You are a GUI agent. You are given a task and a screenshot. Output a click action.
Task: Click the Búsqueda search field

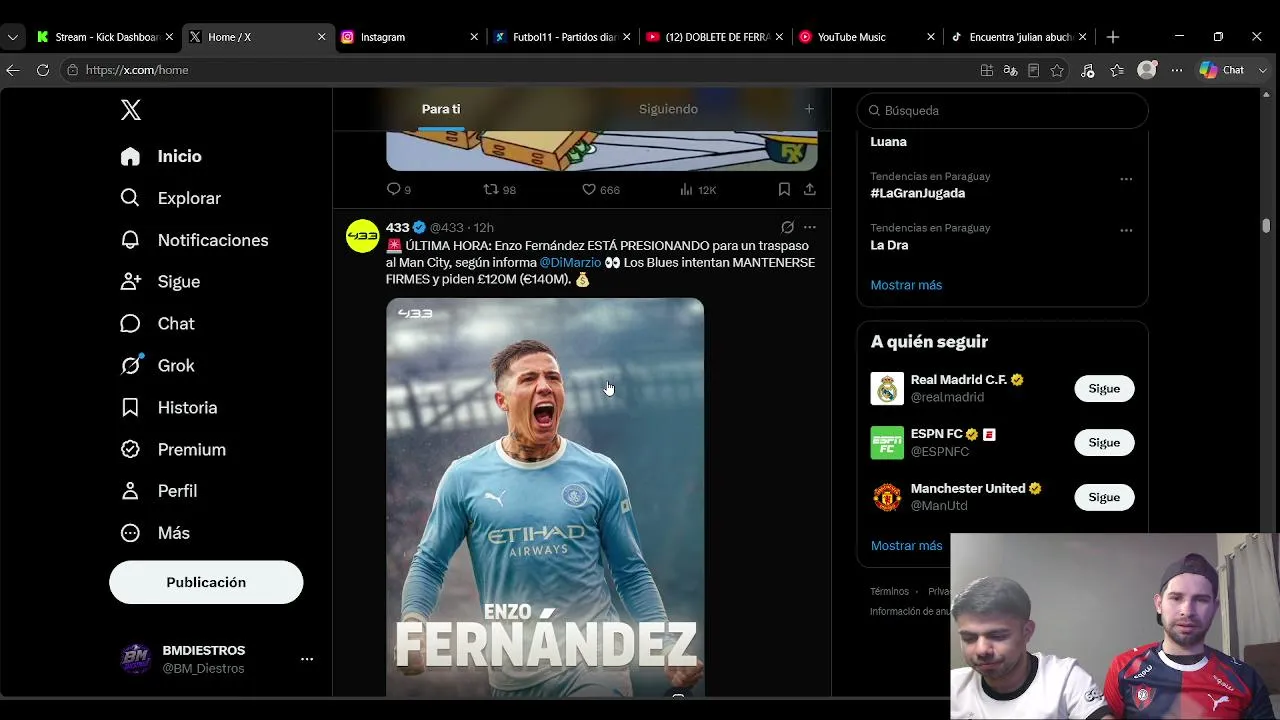coord(1002,110)
